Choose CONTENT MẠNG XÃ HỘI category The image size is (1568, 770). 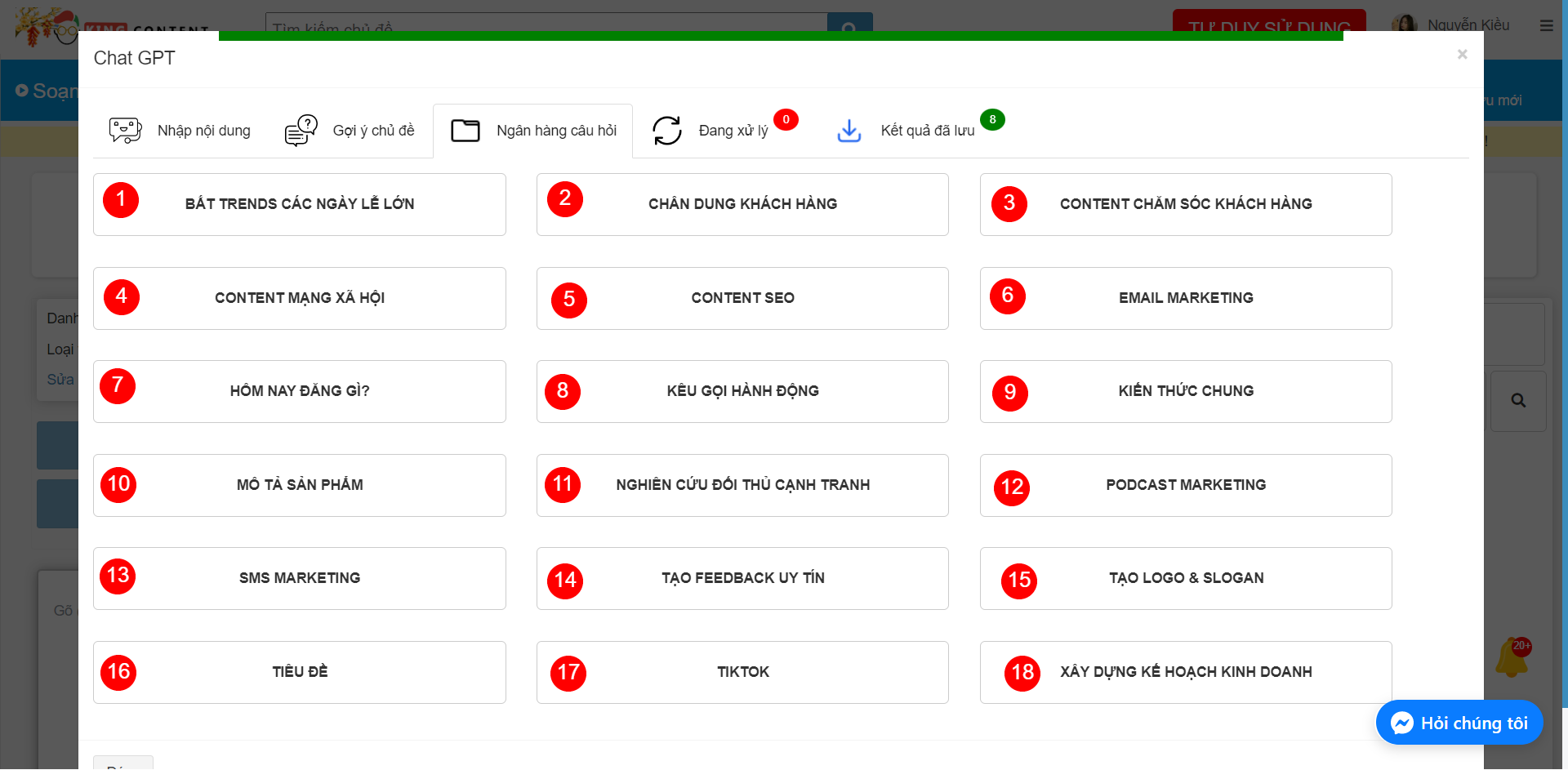[300, 298]
